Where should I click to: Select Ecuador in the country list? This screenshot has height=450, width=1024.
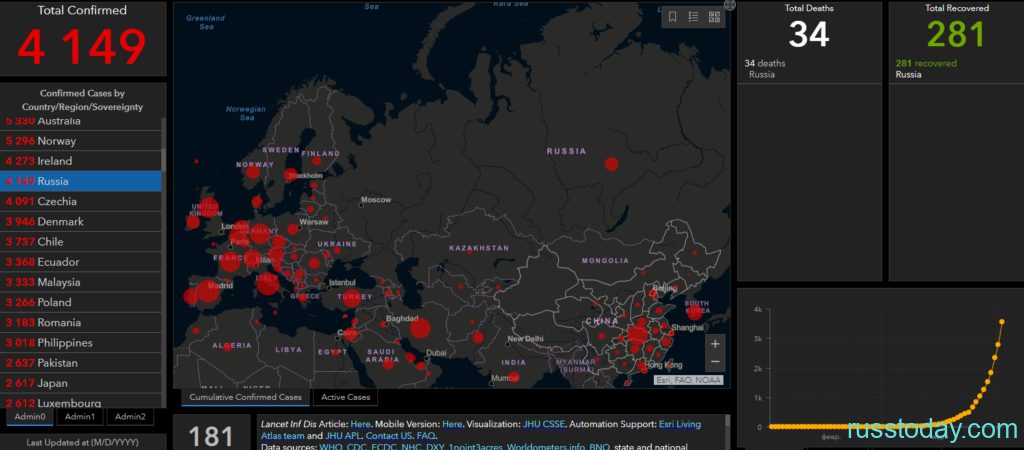(81, 263)
